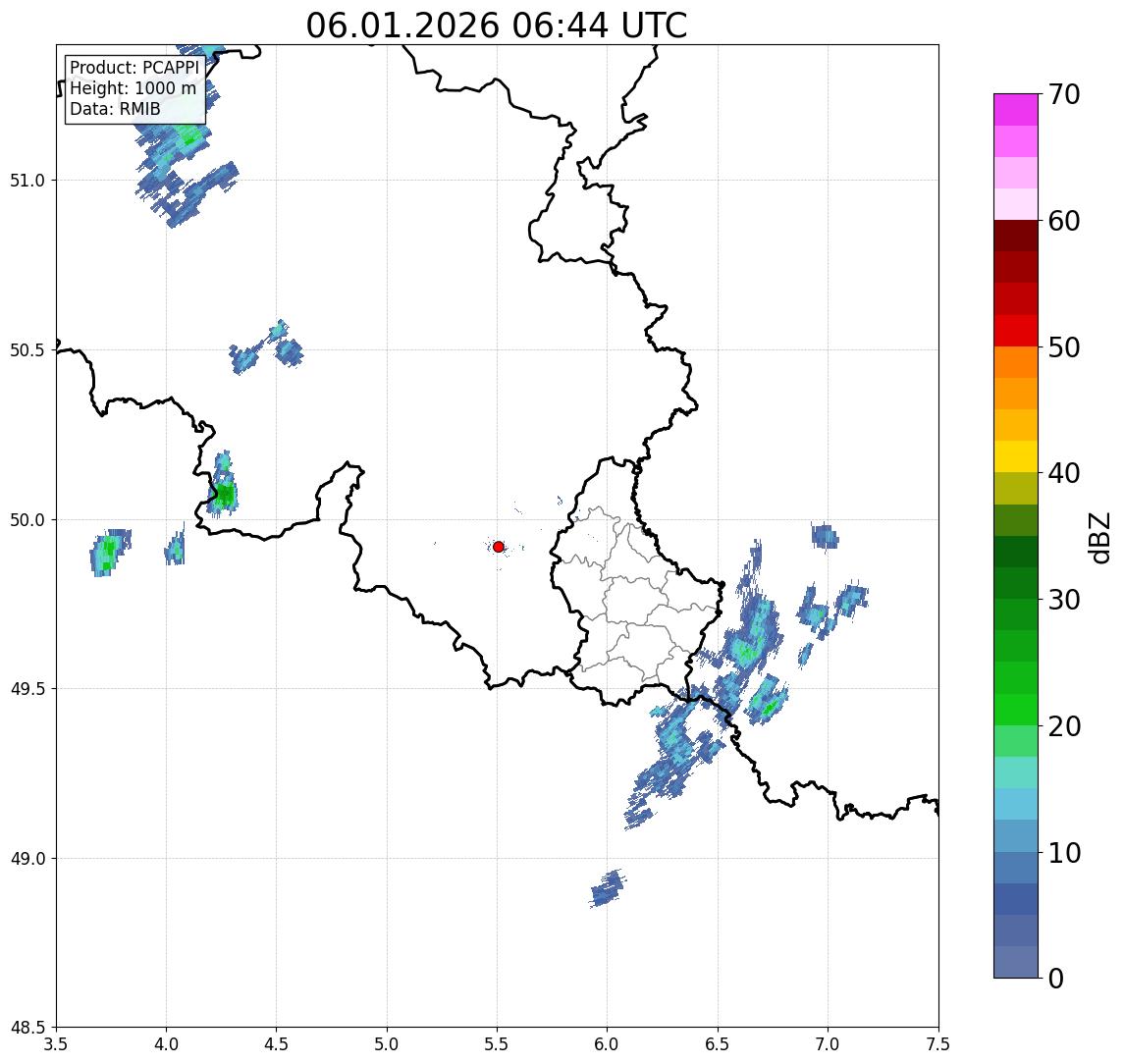
Task: Click the 'Height: 1000 m' legend line
Action: (x=133, y=88)
